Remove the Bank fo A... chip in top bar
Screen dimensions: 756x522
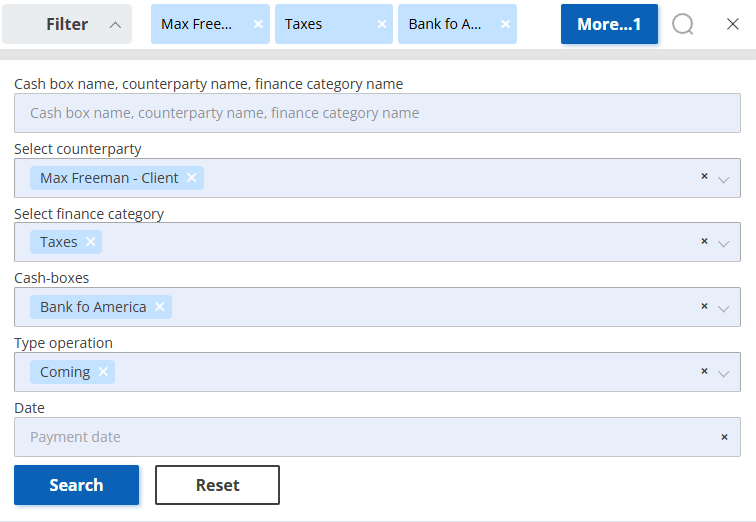pyautogui.click(x=505, y=24)
